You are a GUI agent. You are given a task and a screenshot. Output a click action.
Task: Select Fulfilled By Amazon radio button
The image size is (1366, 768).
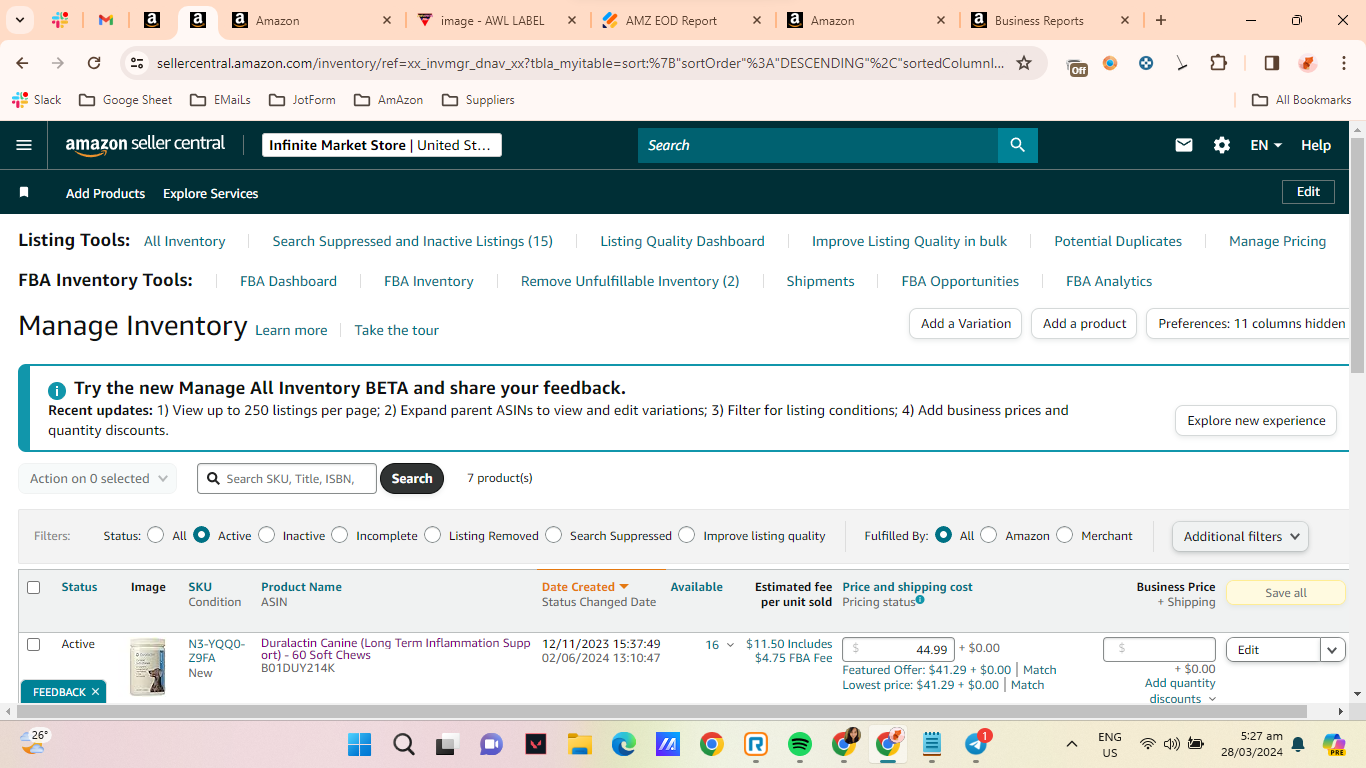(988, 535)
